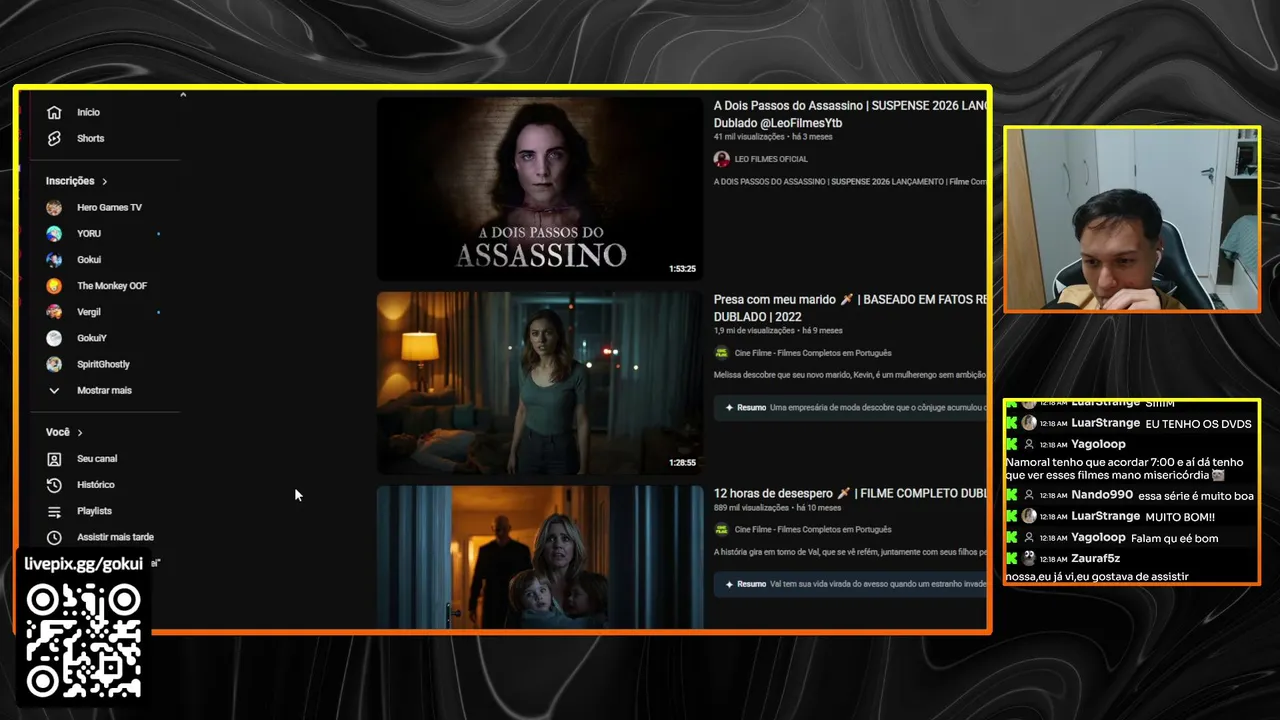Screen dimensions: 1280x720
Task: Open the Hero Games TV channel avatar
Action: (54, 207)
